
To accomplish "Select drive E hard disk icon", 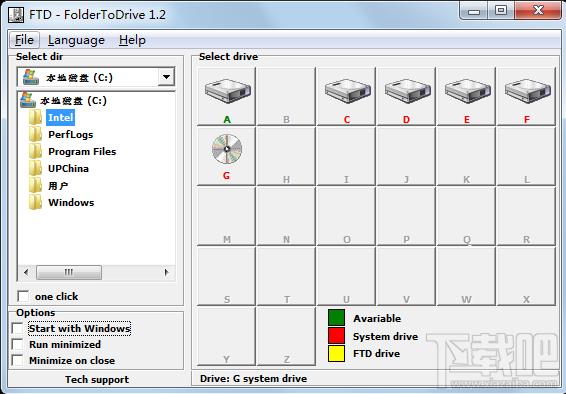I will point(467,91).
